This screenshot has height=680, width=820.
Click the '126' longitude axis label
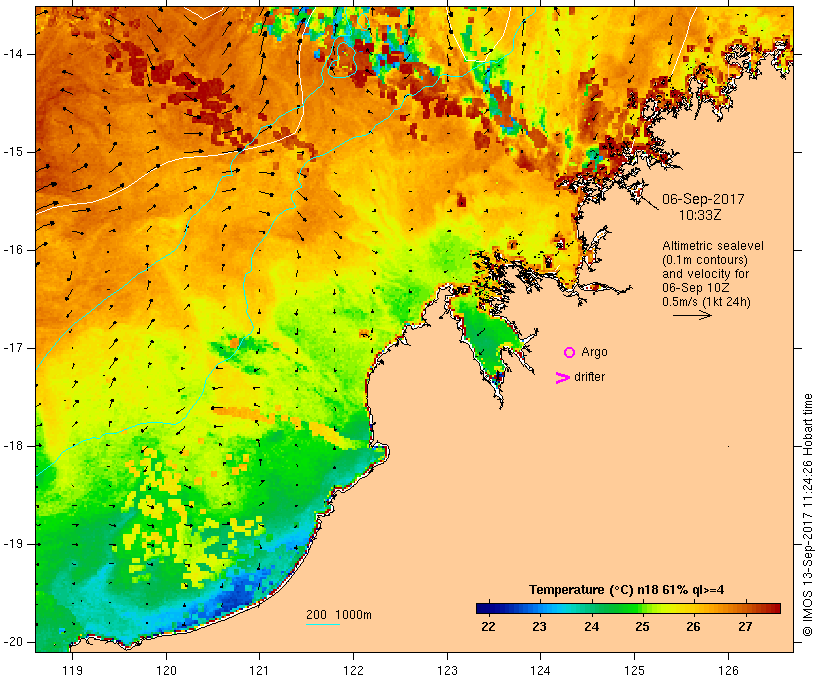728,671
